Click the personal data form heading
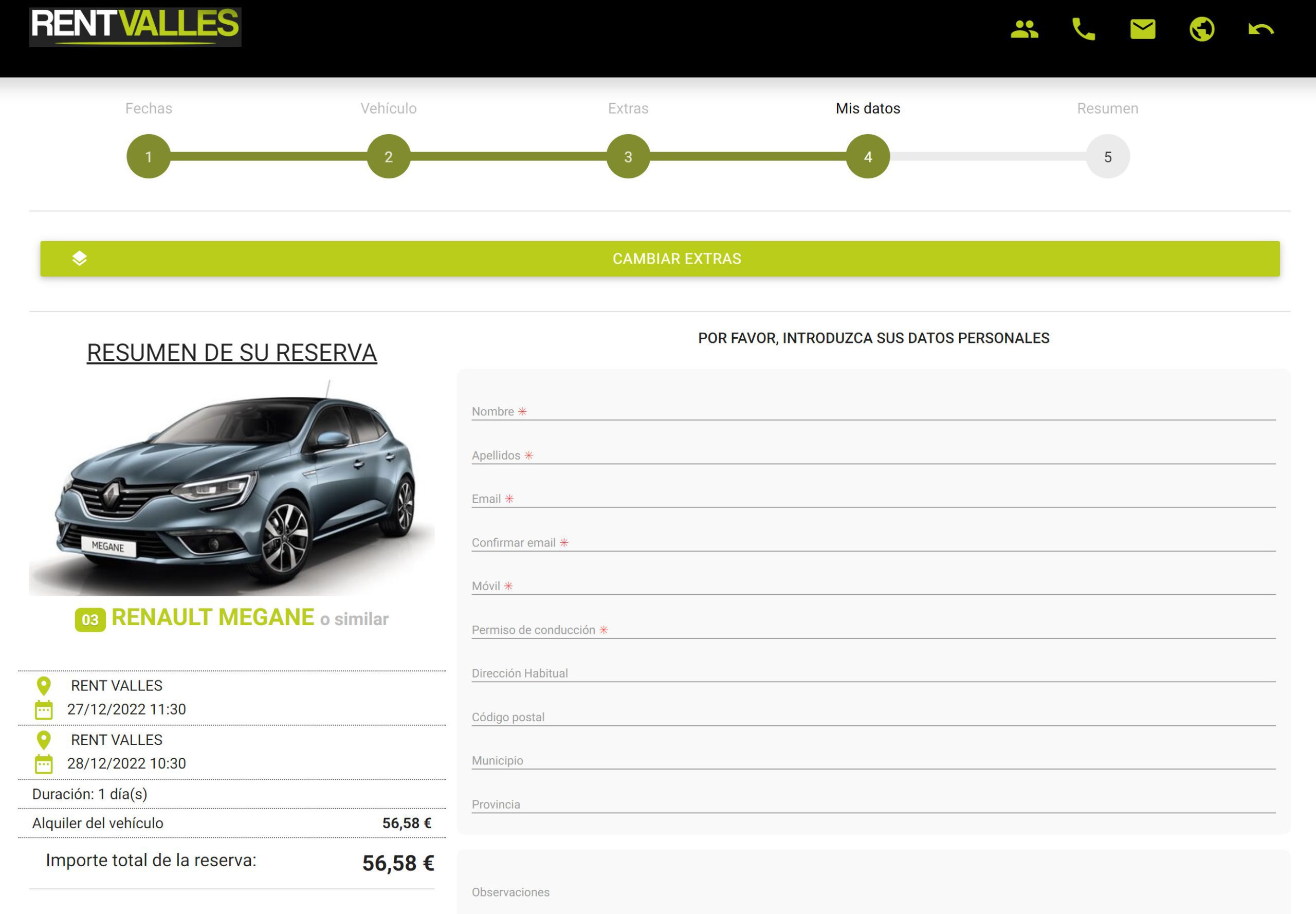Image resolution: width=1316 pixels, height=914 pixels. 874,338
